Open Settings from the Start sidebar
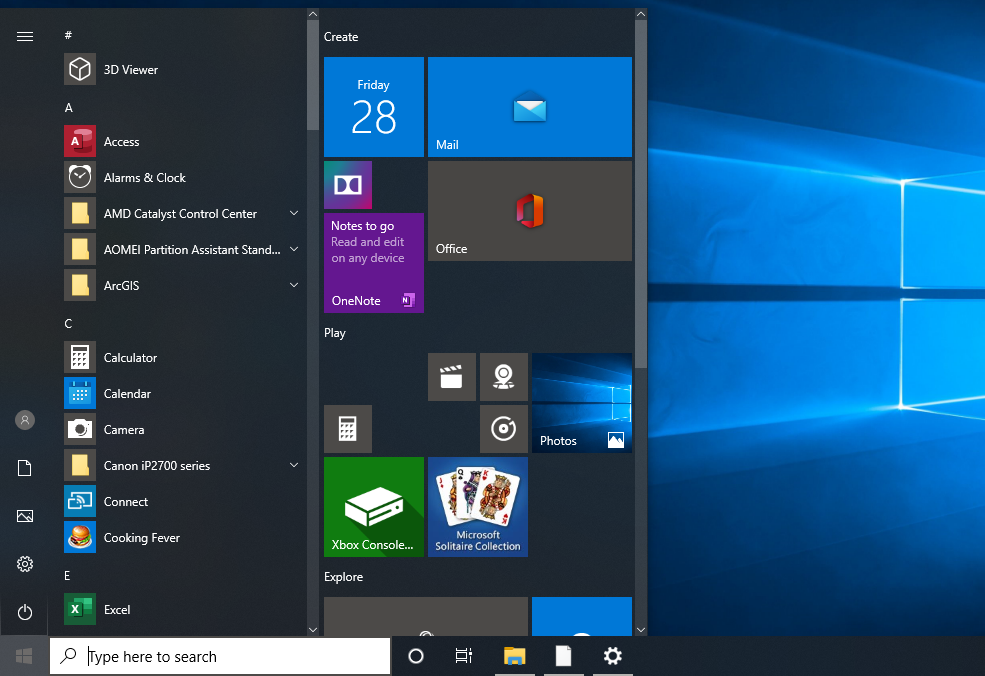The image size is (985, 676). point(24,564)
